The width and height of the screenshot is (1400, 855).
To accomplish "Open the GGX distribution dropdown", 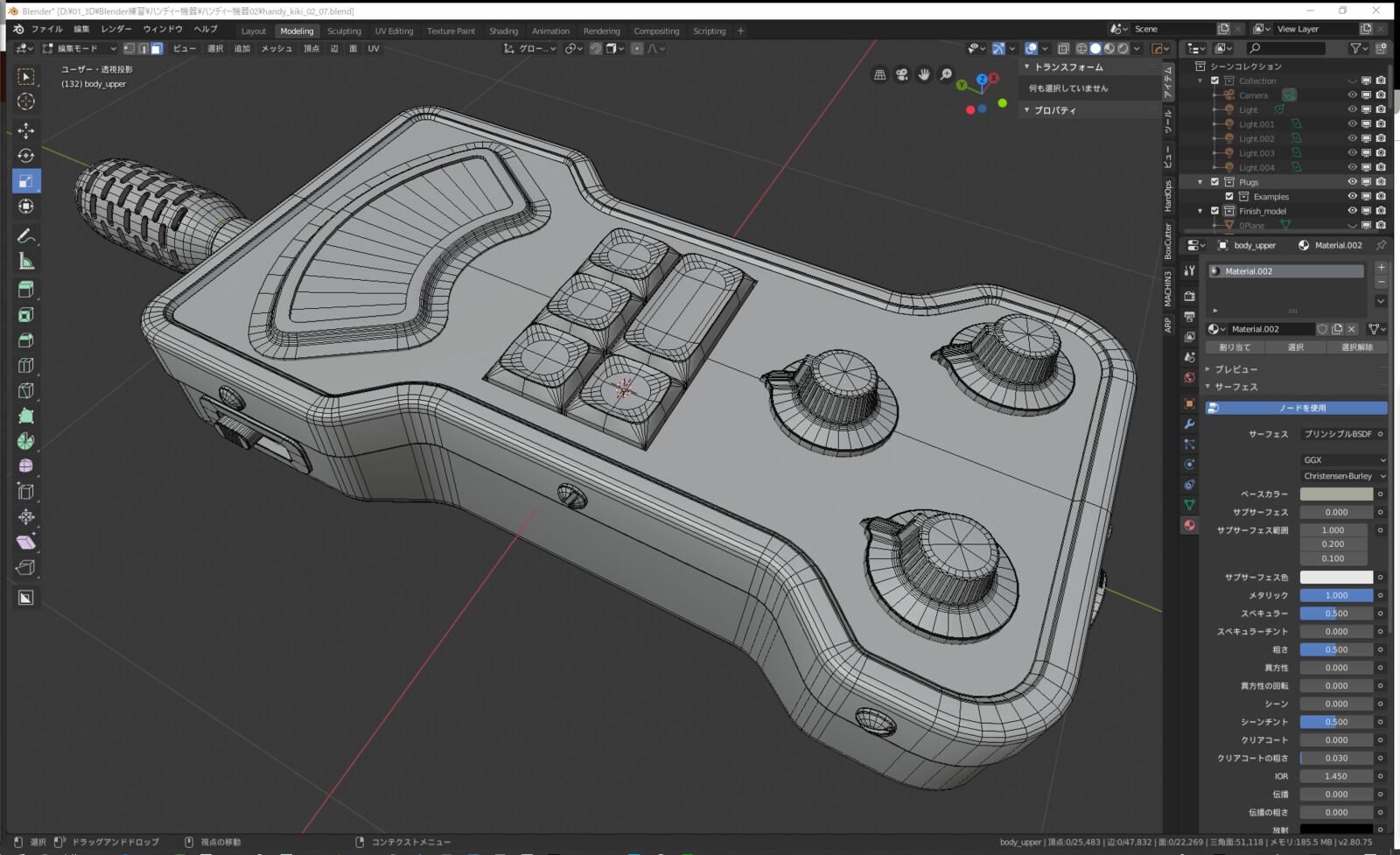I will point(1343,460).
